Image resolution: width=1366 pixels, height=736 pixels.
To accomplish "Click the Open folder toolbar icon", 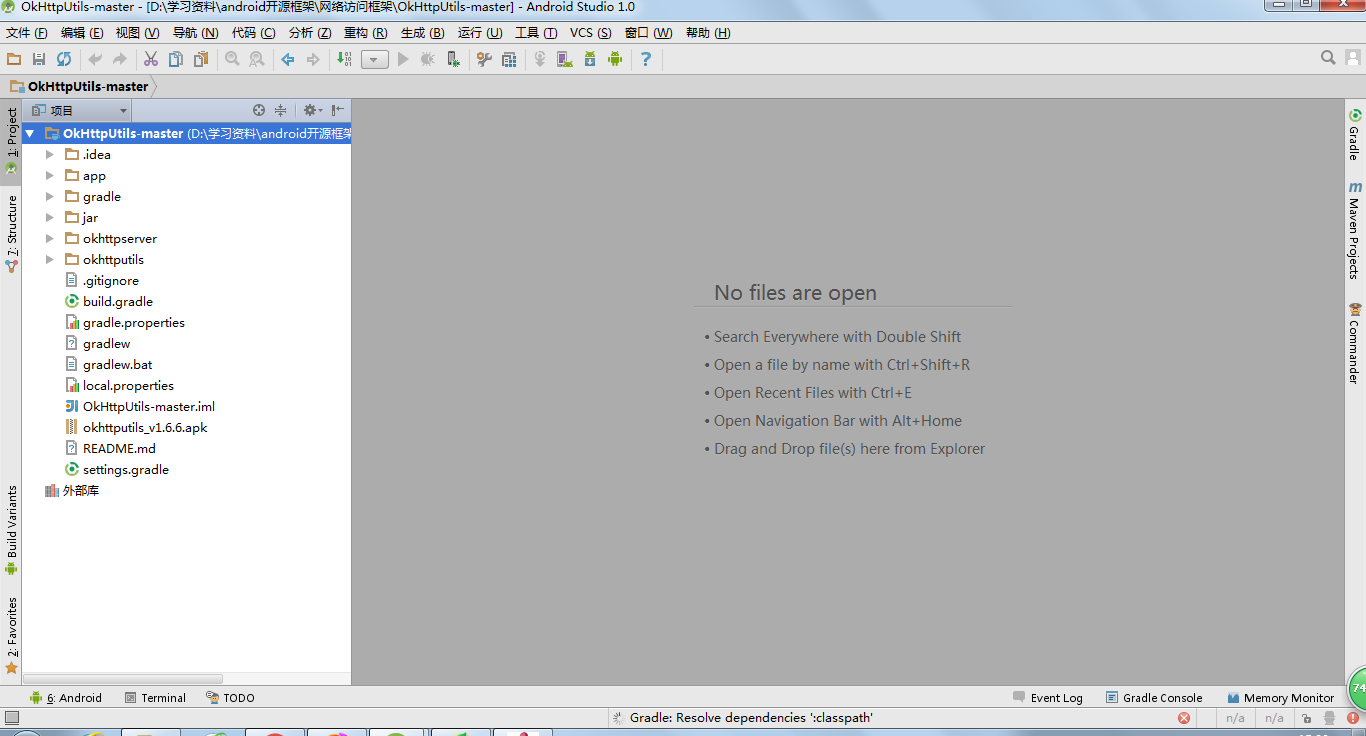I will point(14,60).
